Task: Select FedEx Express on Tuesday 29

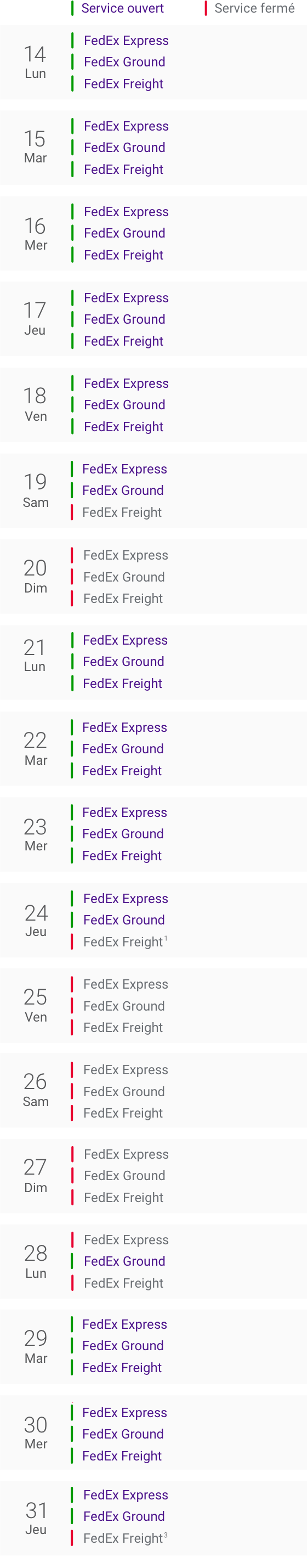Action: pos(125,1324)
